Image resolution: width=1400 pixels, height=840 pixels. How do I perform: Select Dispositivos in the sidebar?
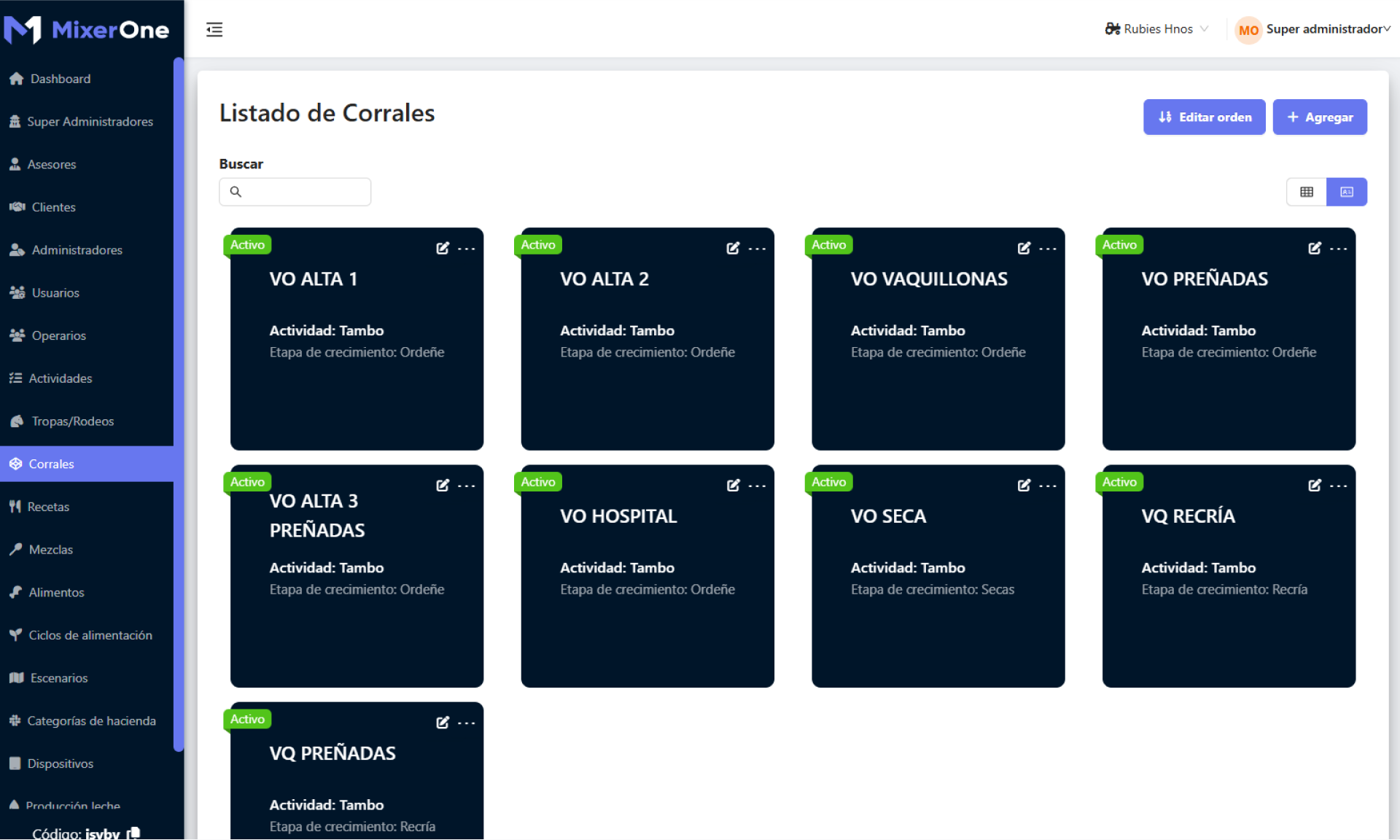[x=87, y=764]
